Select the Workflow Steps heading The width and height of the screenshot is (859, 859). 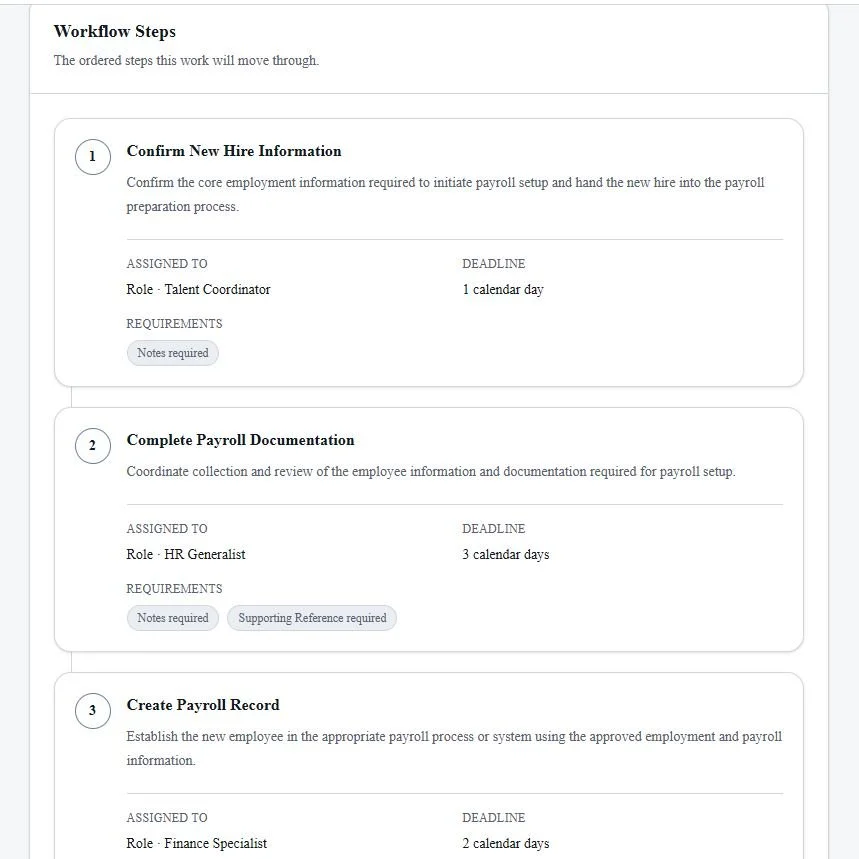pyautogui.click(x=114, y=31)
